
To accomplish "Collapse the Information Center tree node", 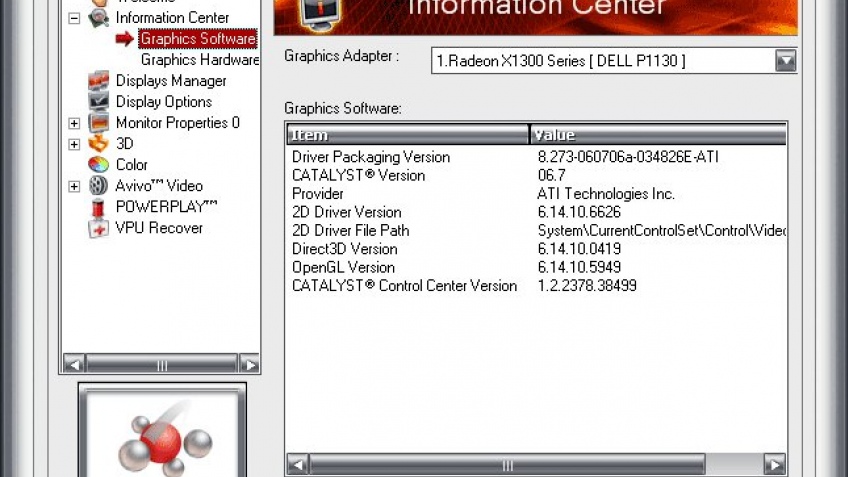I will coord(74,18).
